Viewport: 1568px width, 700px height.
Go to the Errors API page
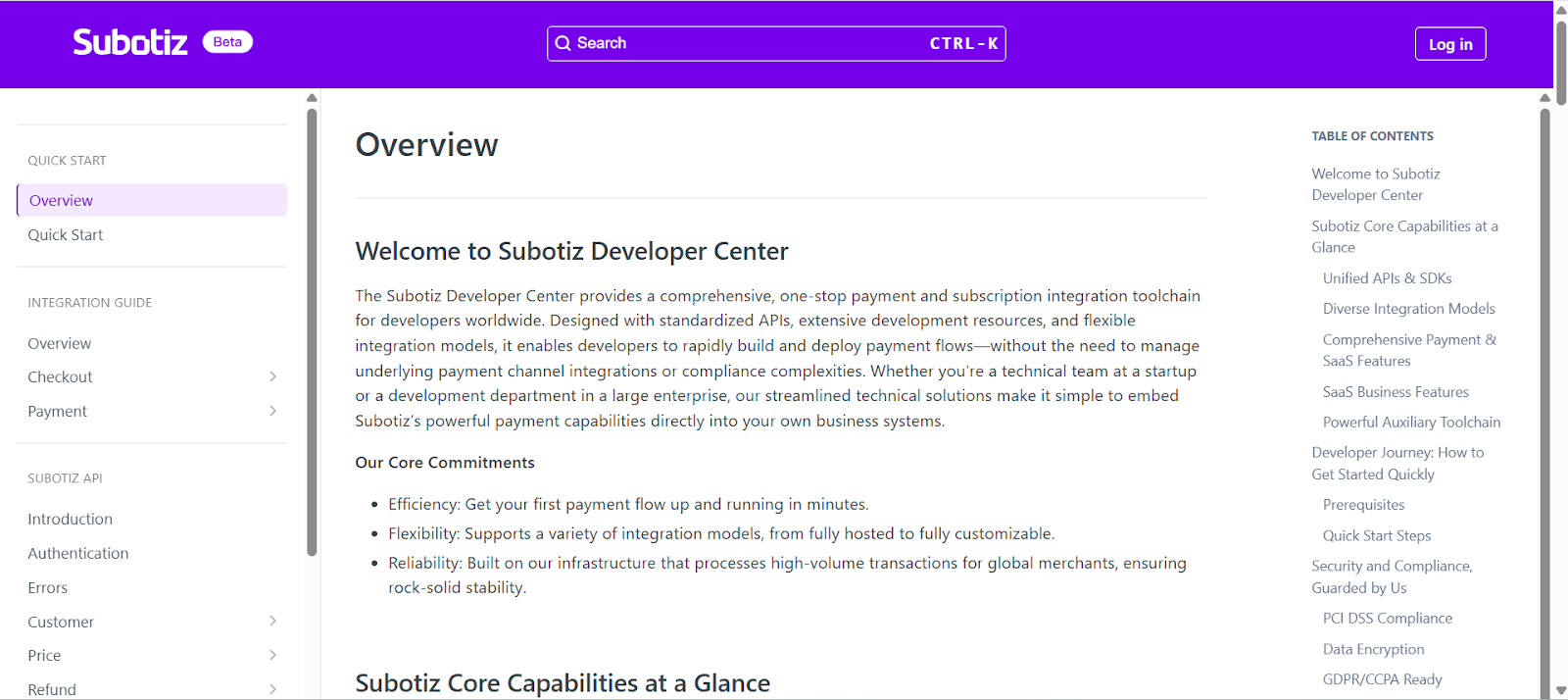click(x=48, y=587)
